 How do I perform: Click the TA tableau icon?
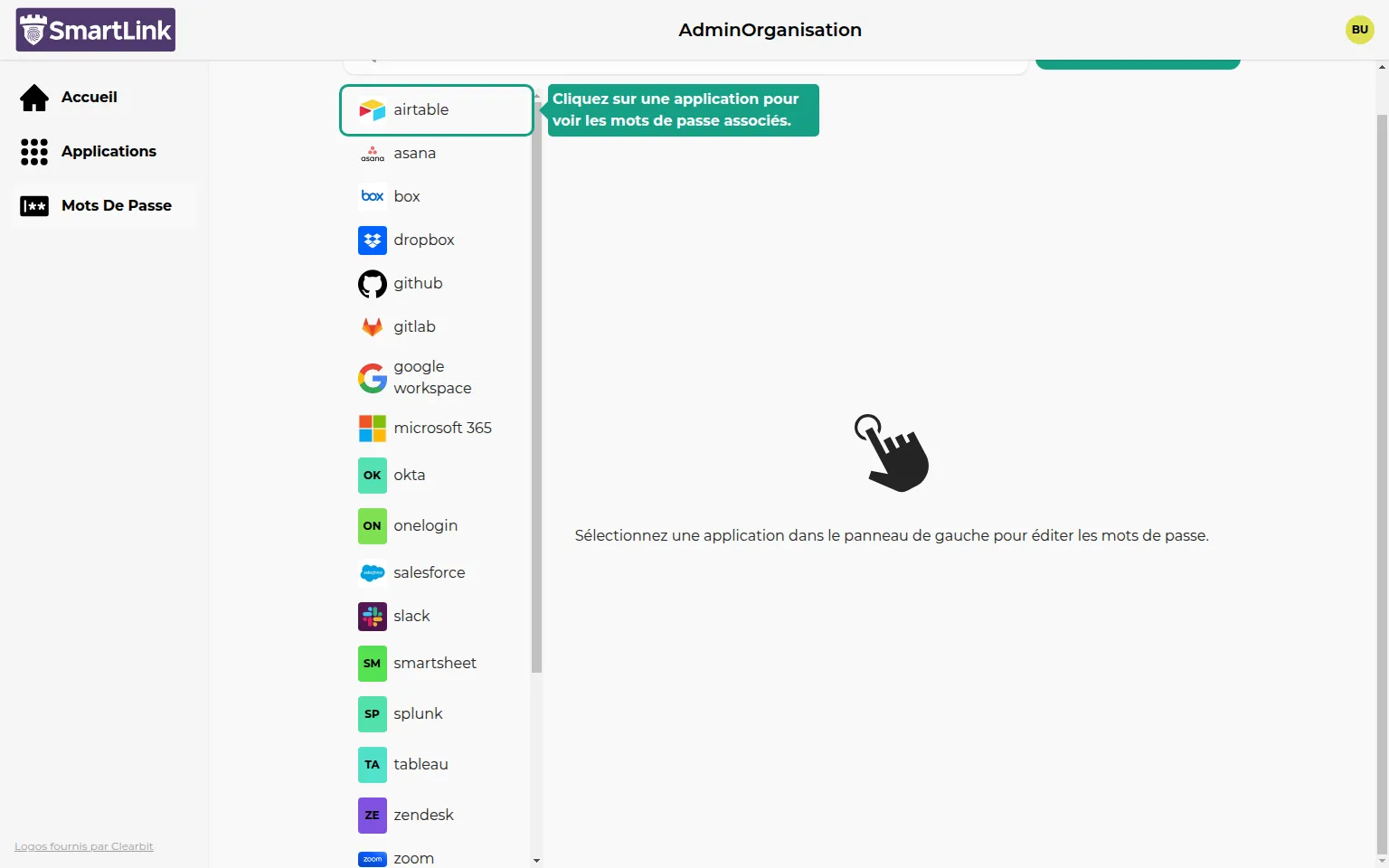[x=373, y=765]
